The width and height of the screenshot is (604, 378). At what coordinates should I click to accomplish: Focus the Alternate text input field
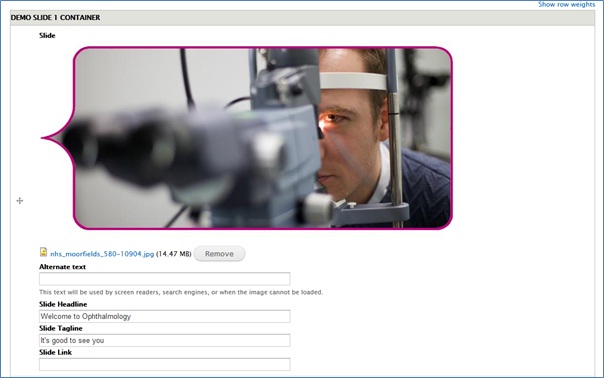point(164,279)
